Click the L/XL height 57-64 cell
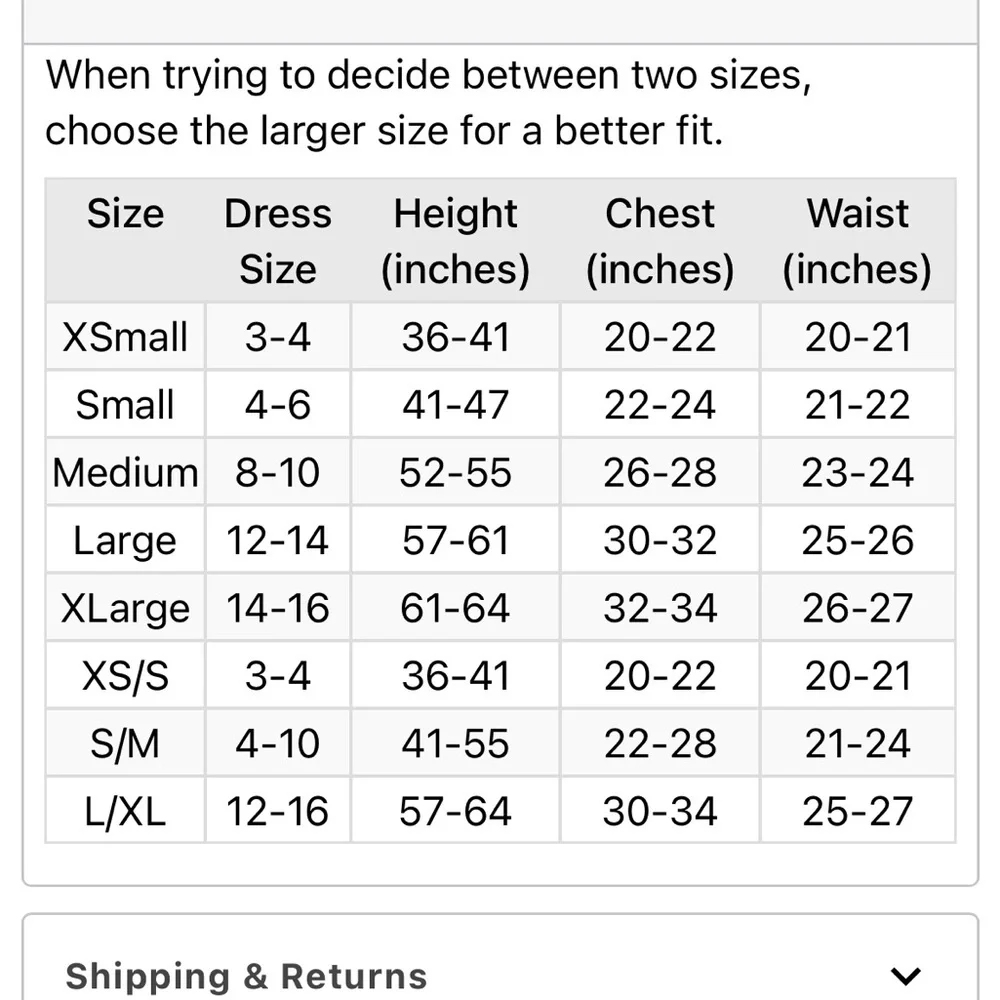The image size is (1000, 1000). pyautogui.click(x=455, y=811)
